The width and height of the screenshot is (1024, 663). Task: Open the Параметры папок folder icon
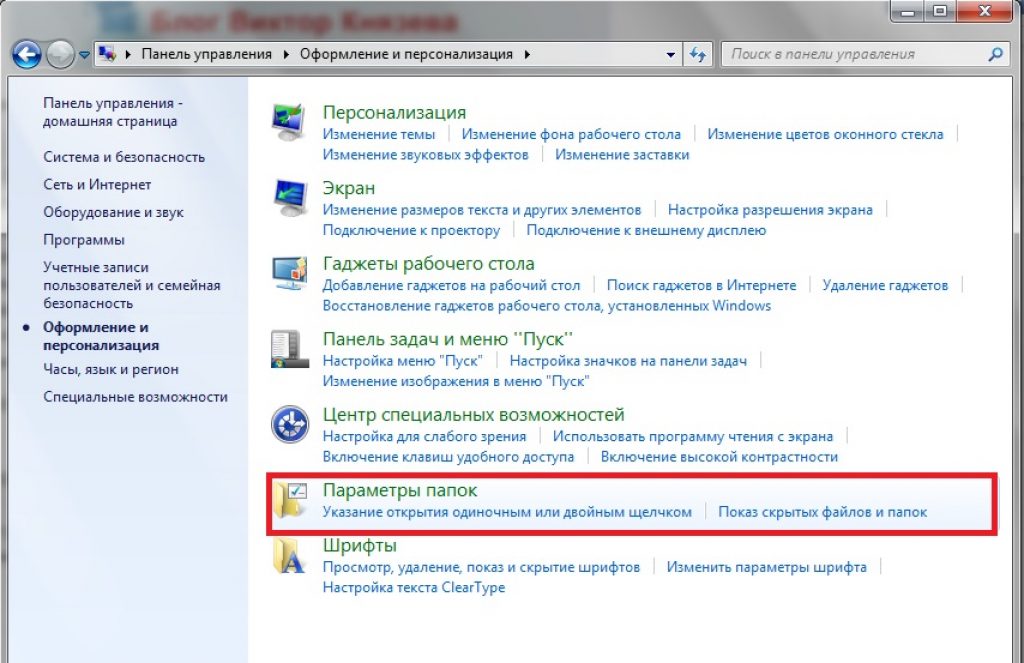pyautogui.click(x=290, y=500)
